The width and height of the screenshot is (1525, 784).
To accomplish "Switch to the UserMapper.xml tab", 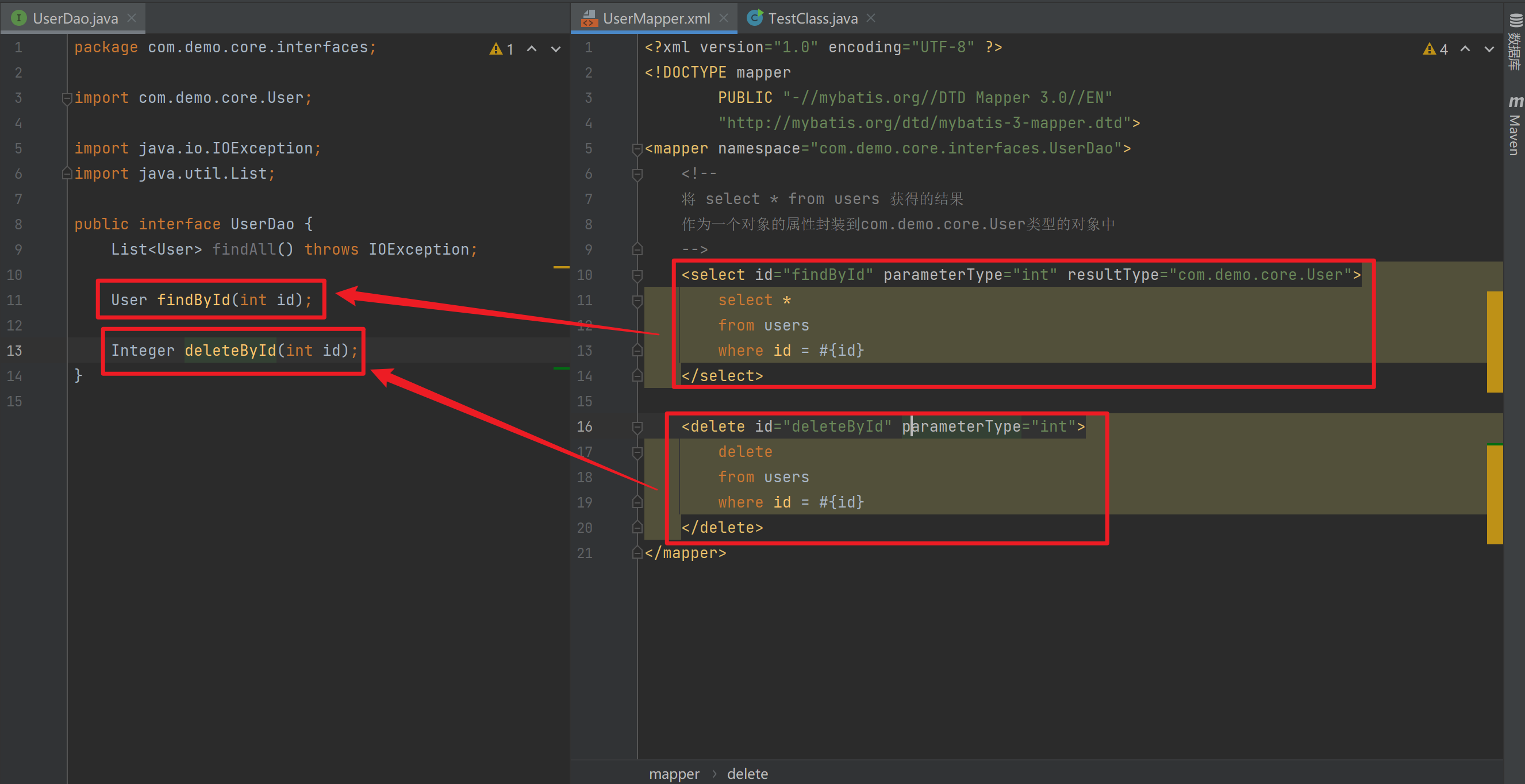I will [656, 18].
